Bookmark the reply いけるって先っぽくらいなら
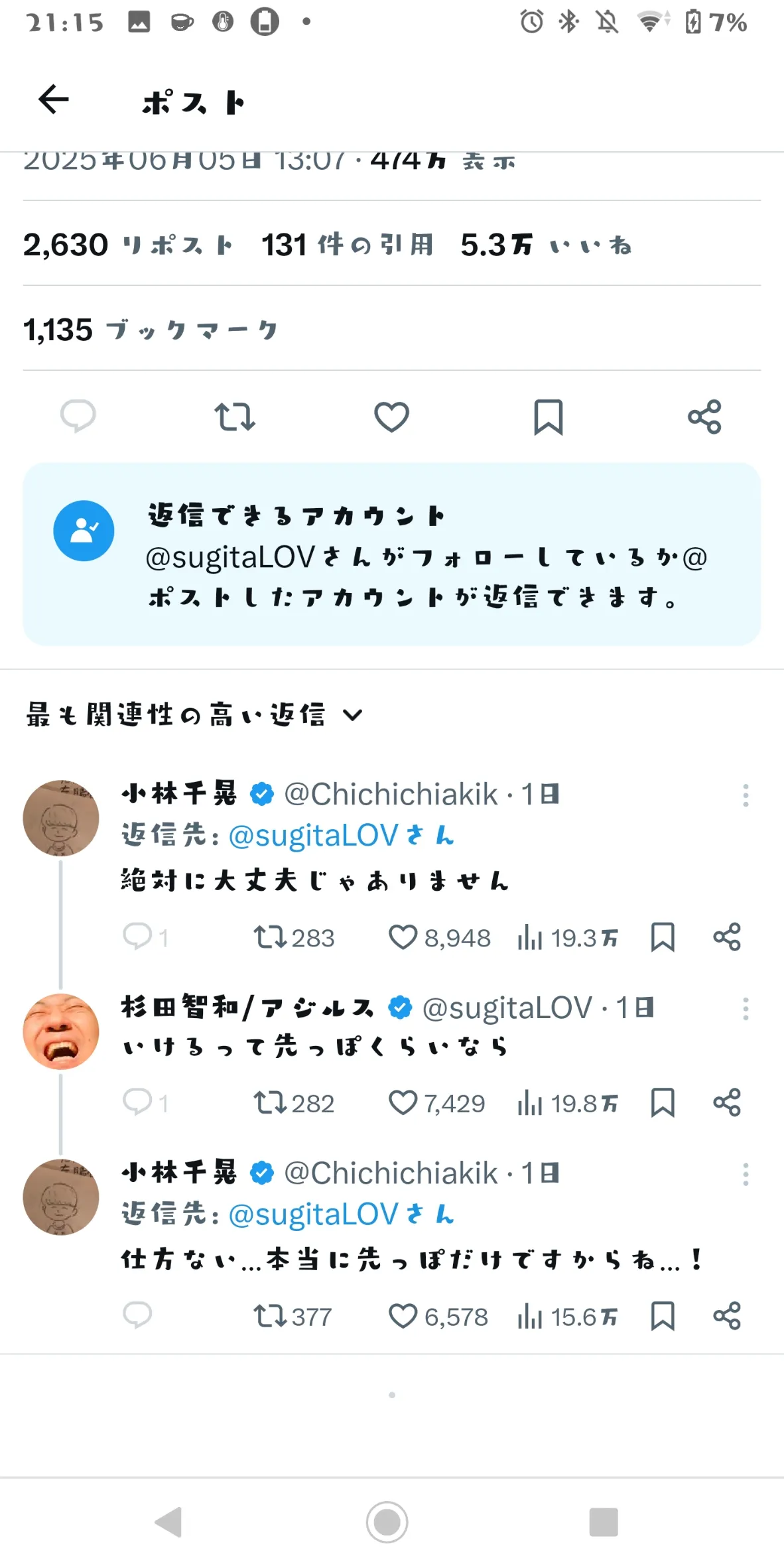This screenshot has height=1568, width=784. [x=663, y=1103]
